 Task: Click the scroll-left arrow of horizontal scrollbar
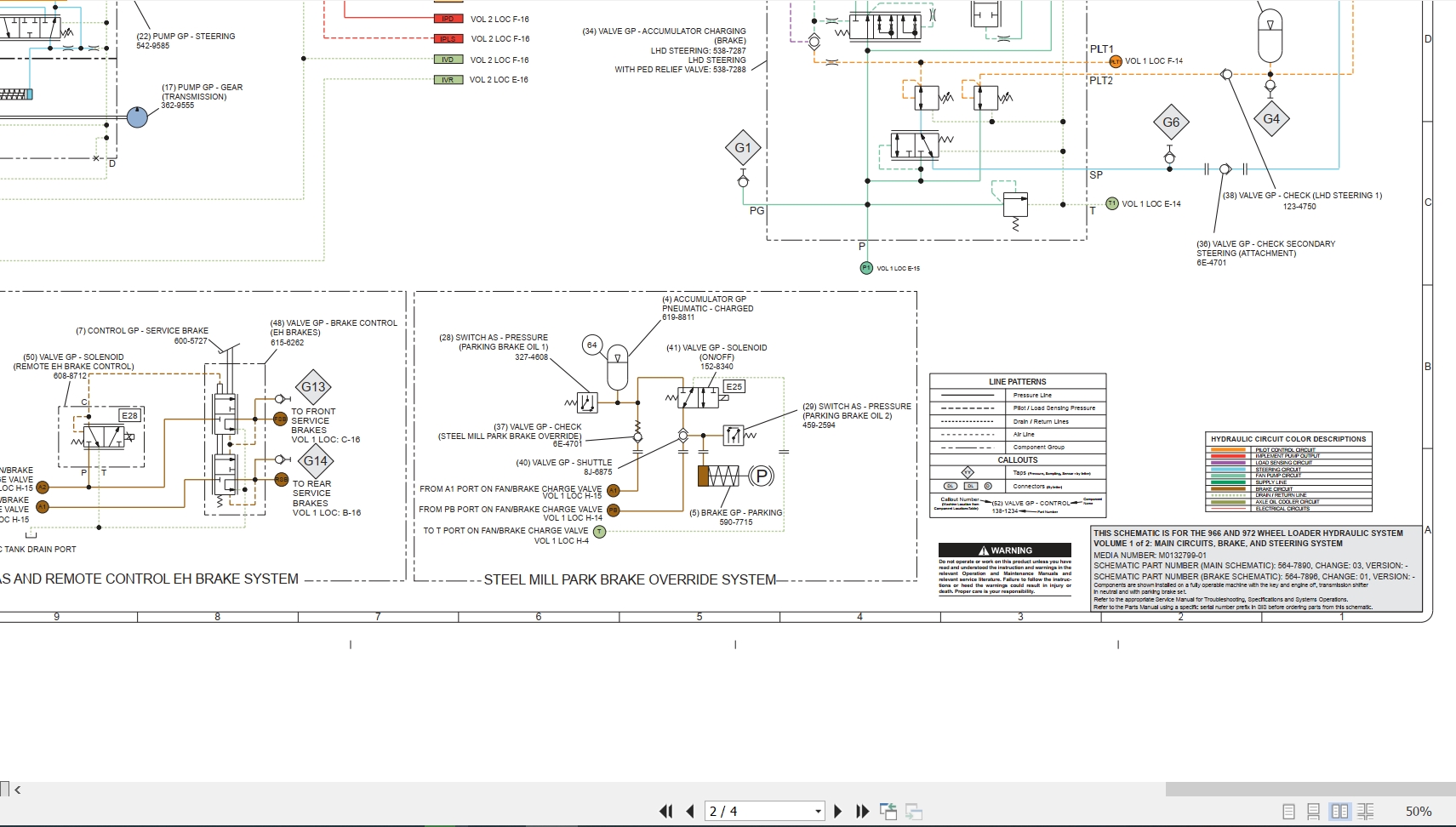coord(18,790)
